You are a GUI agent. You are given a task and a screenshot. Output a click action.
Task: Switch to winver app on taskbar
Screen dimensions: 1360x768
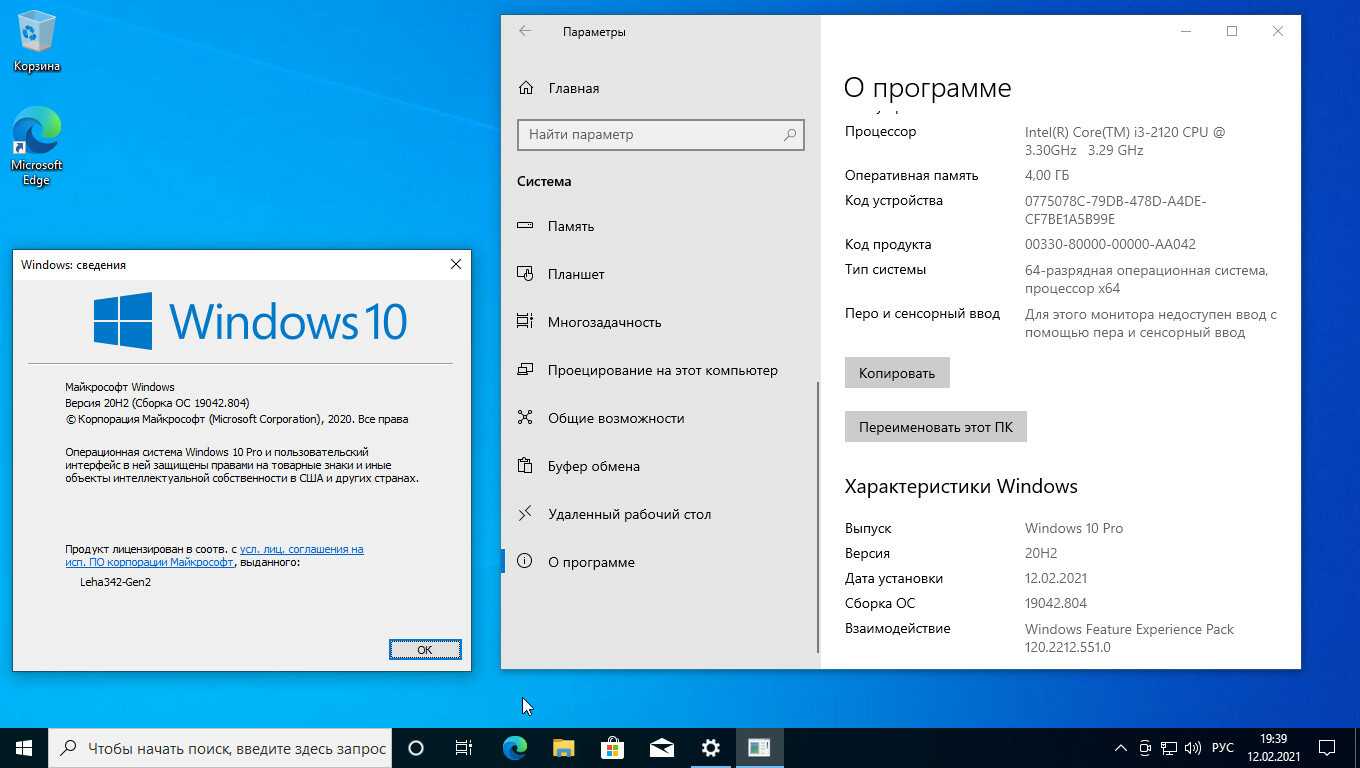[x=759, y=747]
